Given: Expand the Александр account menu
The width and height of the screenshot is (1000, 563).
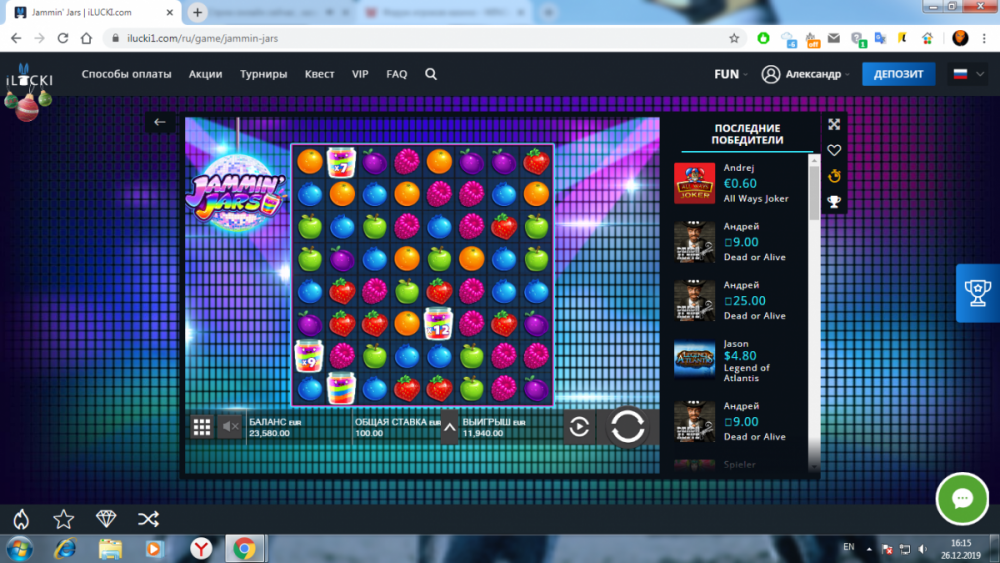Looking at the screenshot, I should point(805,74).
